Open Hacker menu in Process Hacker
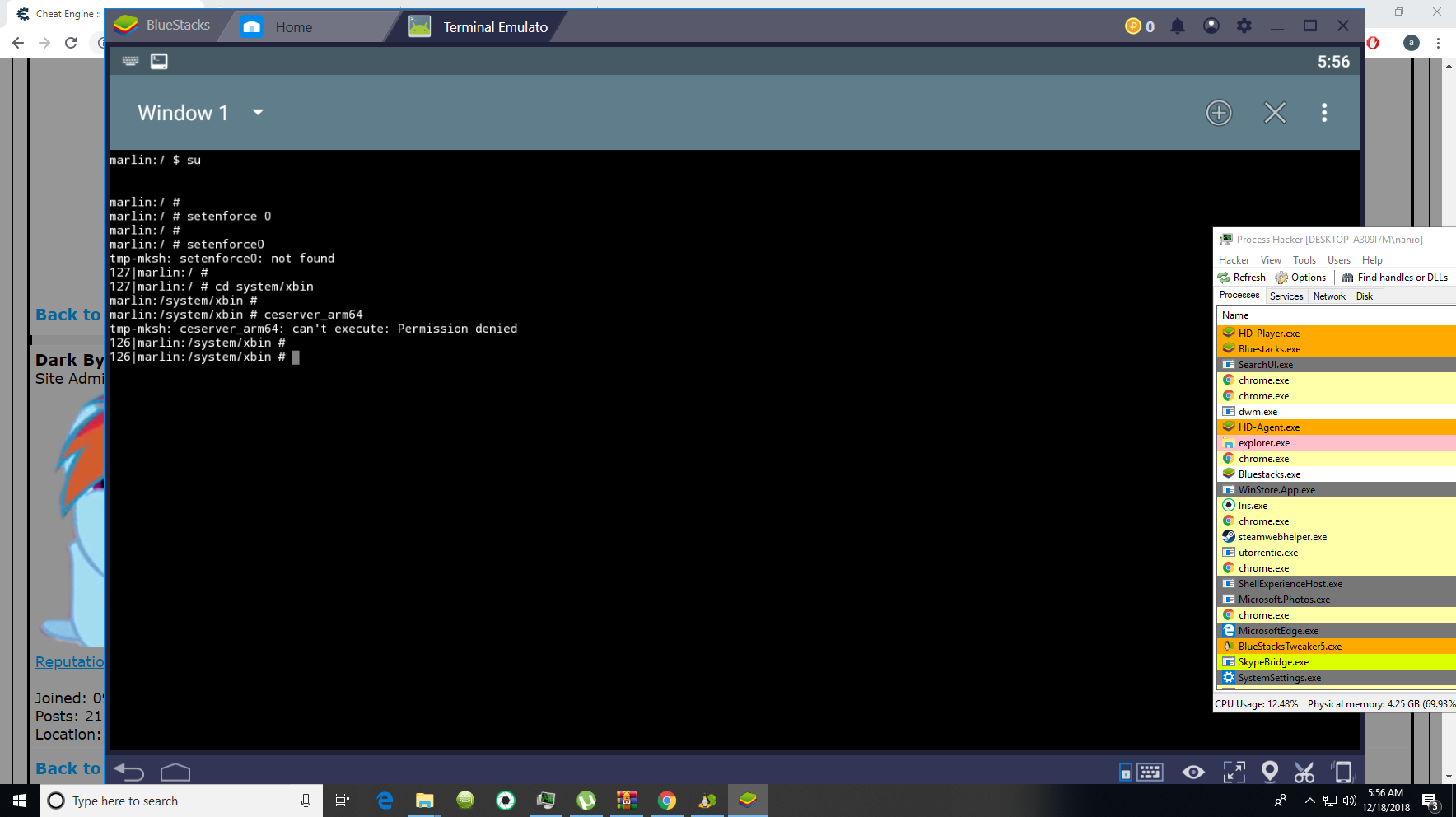Viewport: 1456px width, 817px height. coord(1234,260)
